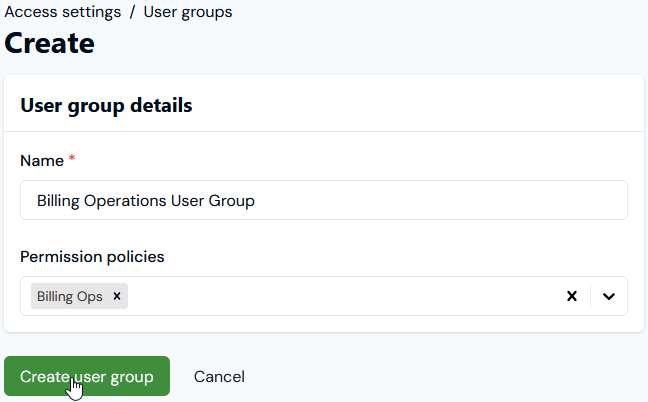
Task: Click the breadcrumb slash separator
Action: coord(131,12)
